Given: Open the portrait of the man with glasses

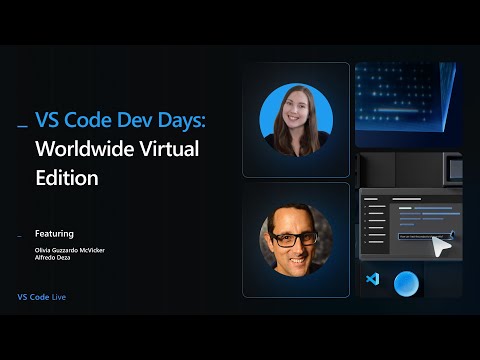Looking at the screenshot, I should pos(296,240).
